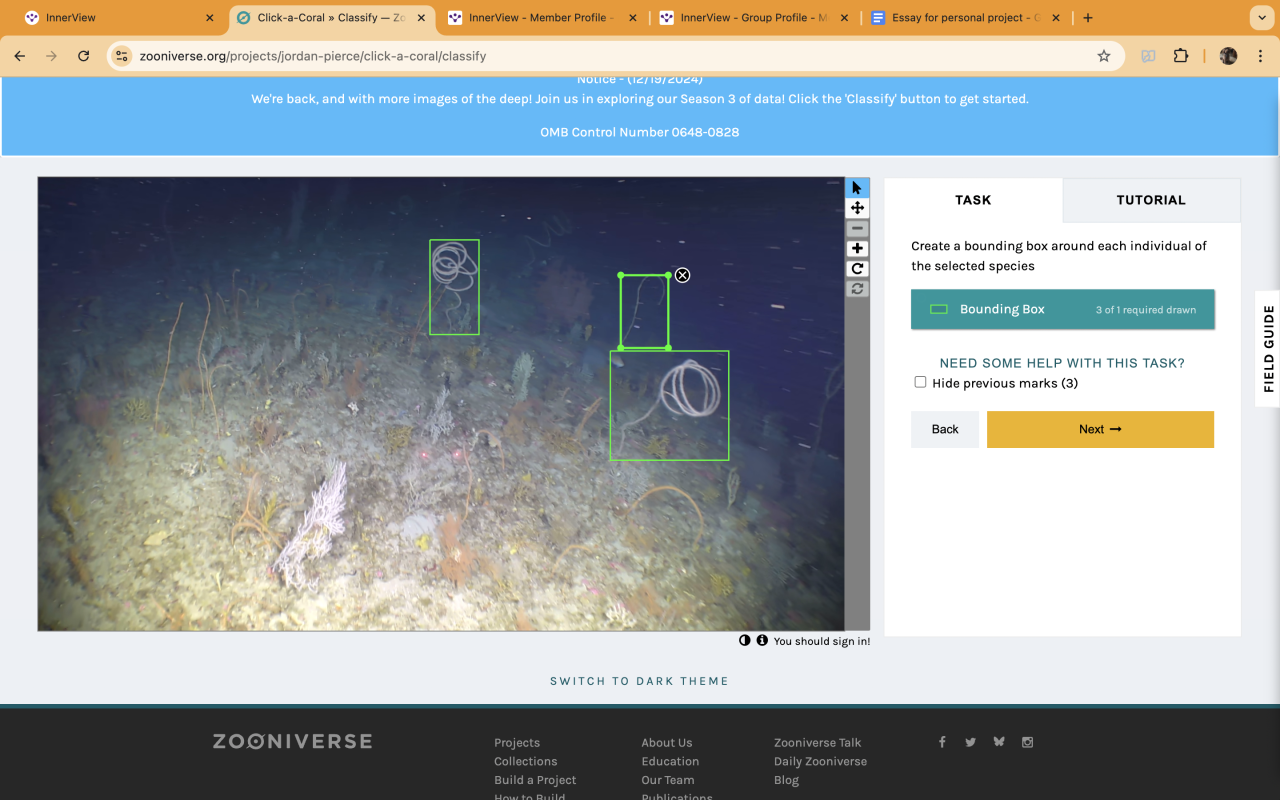1280x800 pixels.
Task: Toggle Hide previous marks checkbox
Action: (920, 382)
